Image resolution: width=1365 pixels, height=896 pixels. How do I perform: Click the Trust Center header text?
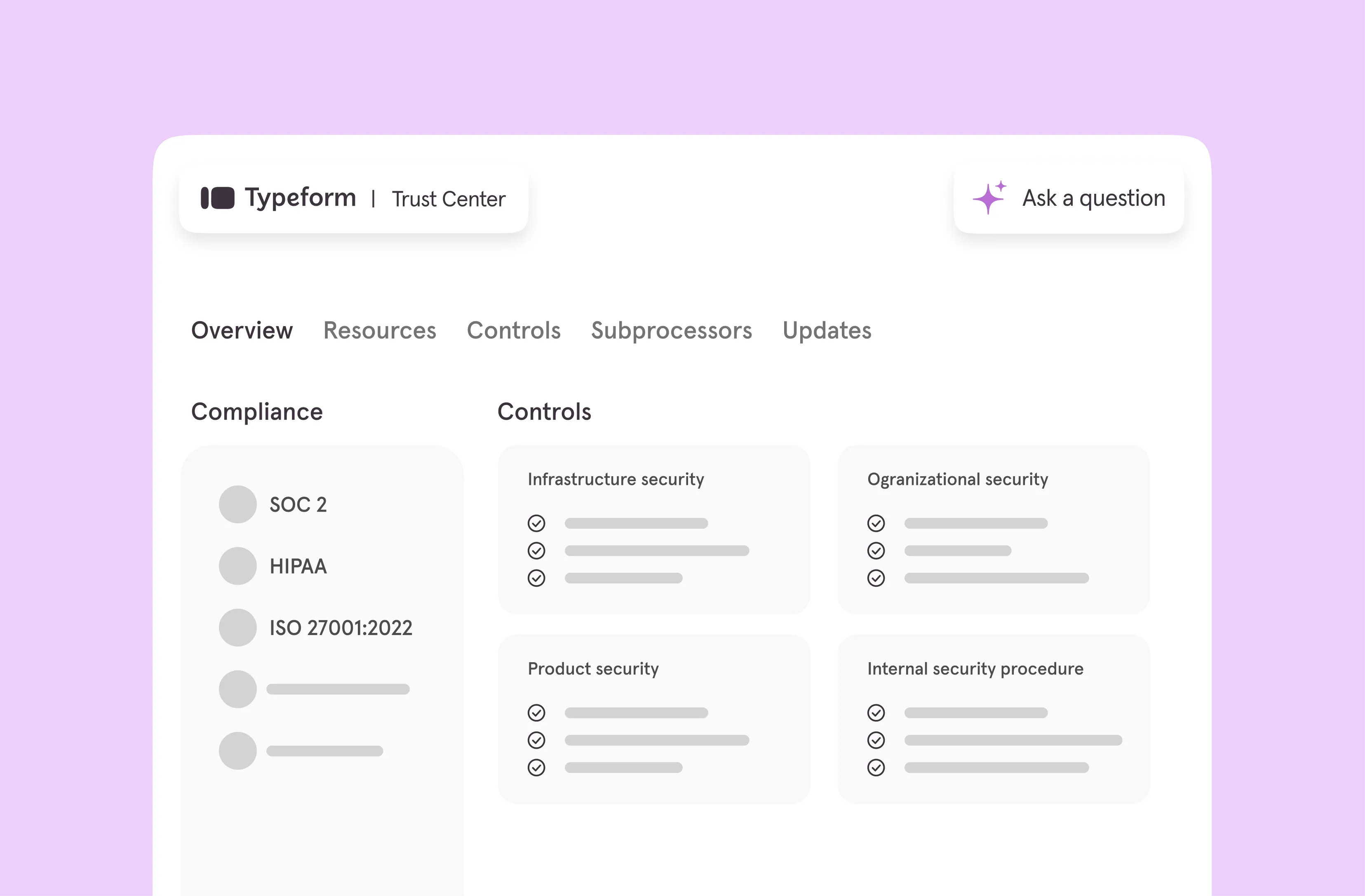[448, 199]
